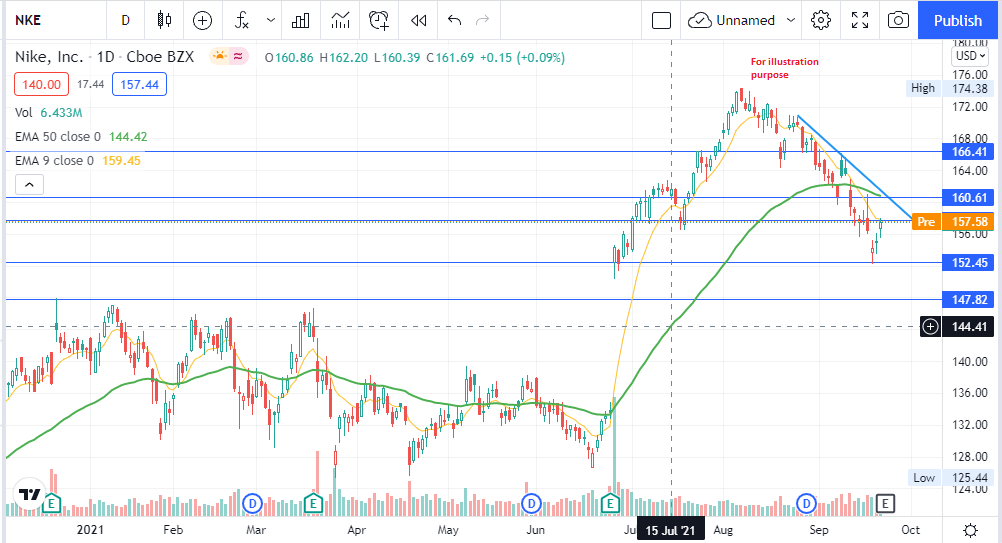Create an alert with the alarm clock icon
This screenshot has width=1002, height=543.
(x=379, y=20)
